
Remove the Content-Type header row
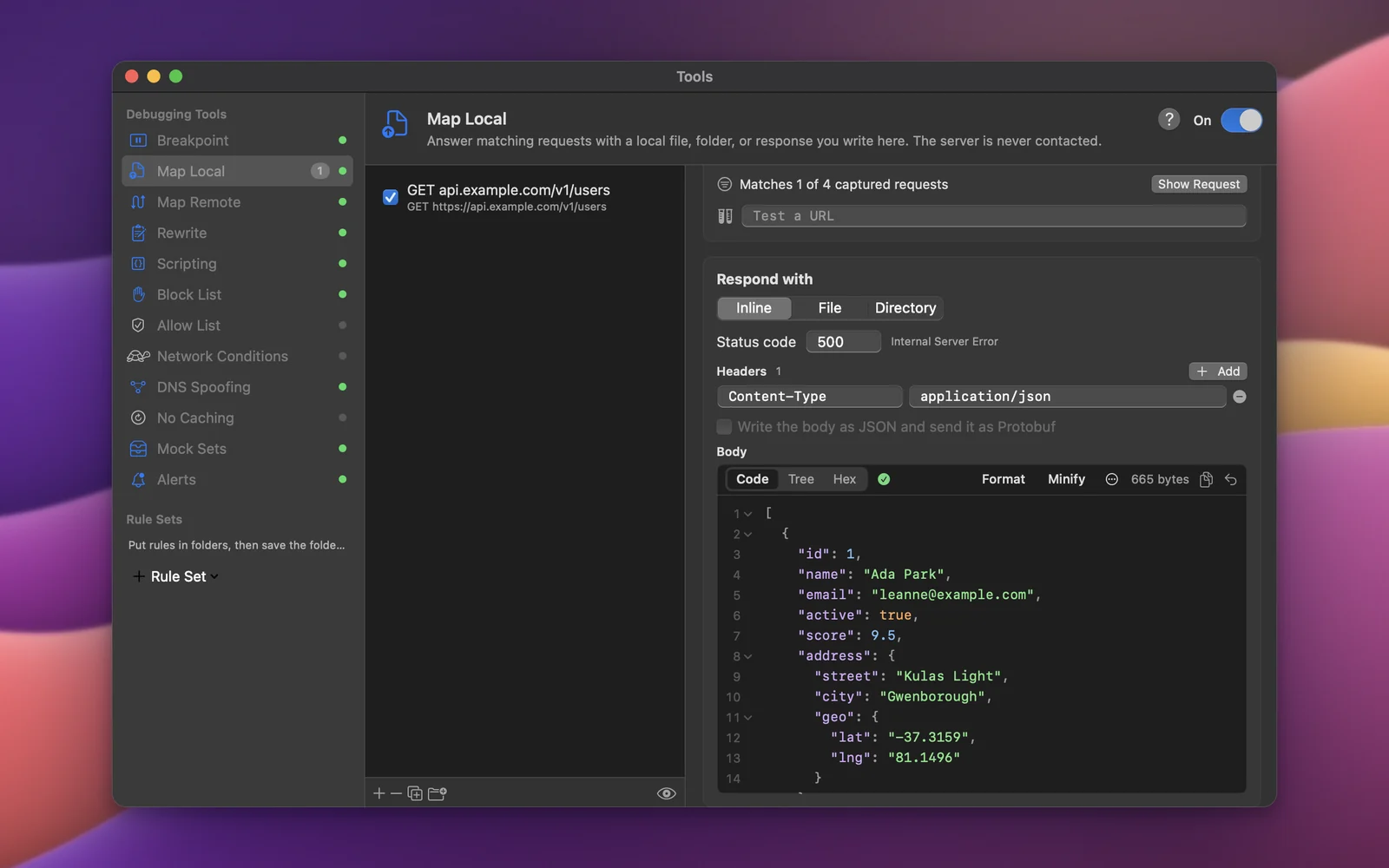pos(1240,397)
